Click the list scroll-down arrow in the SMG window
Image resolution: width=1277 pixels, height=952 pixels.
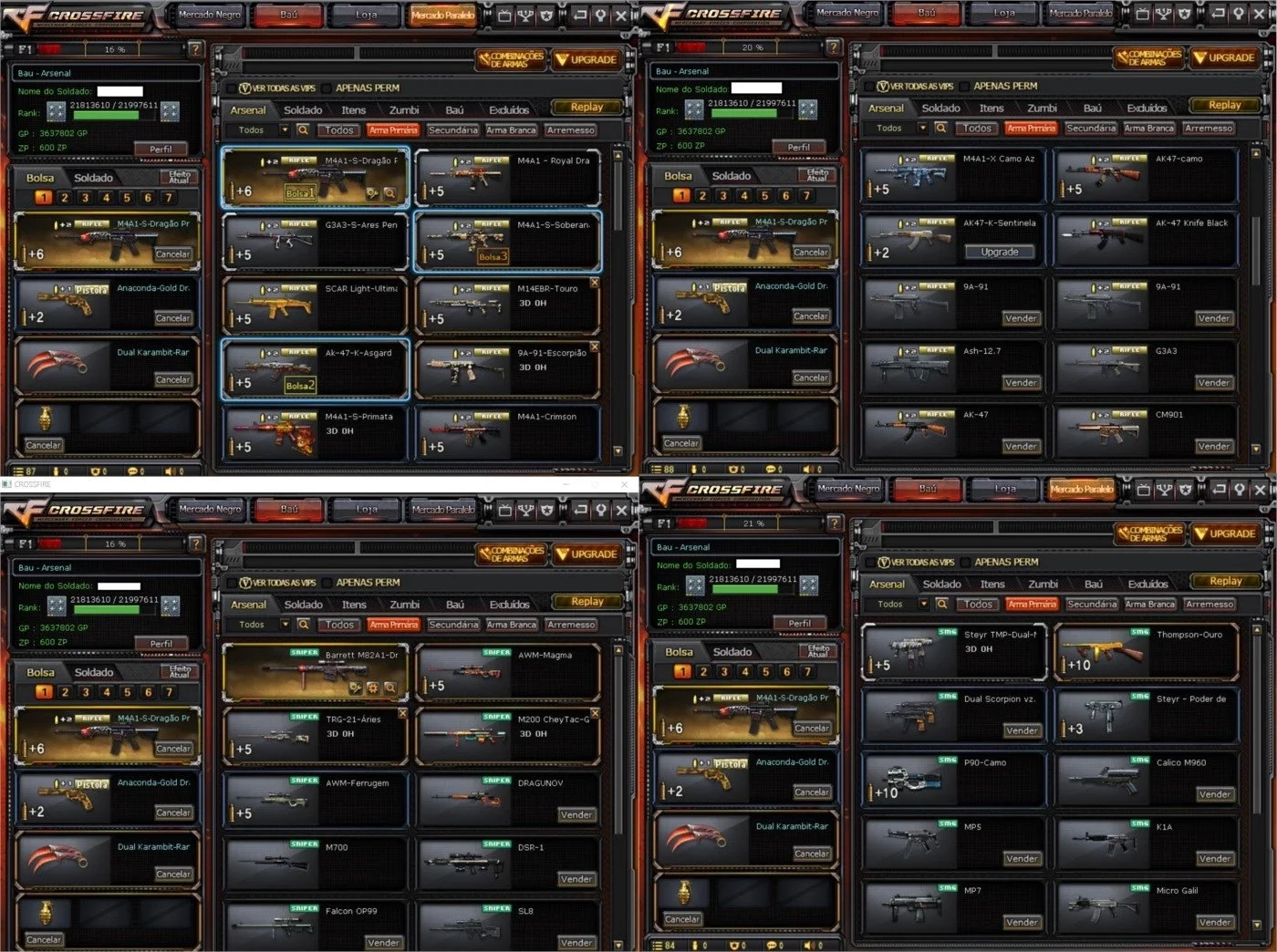click(x=1256, y=926)
